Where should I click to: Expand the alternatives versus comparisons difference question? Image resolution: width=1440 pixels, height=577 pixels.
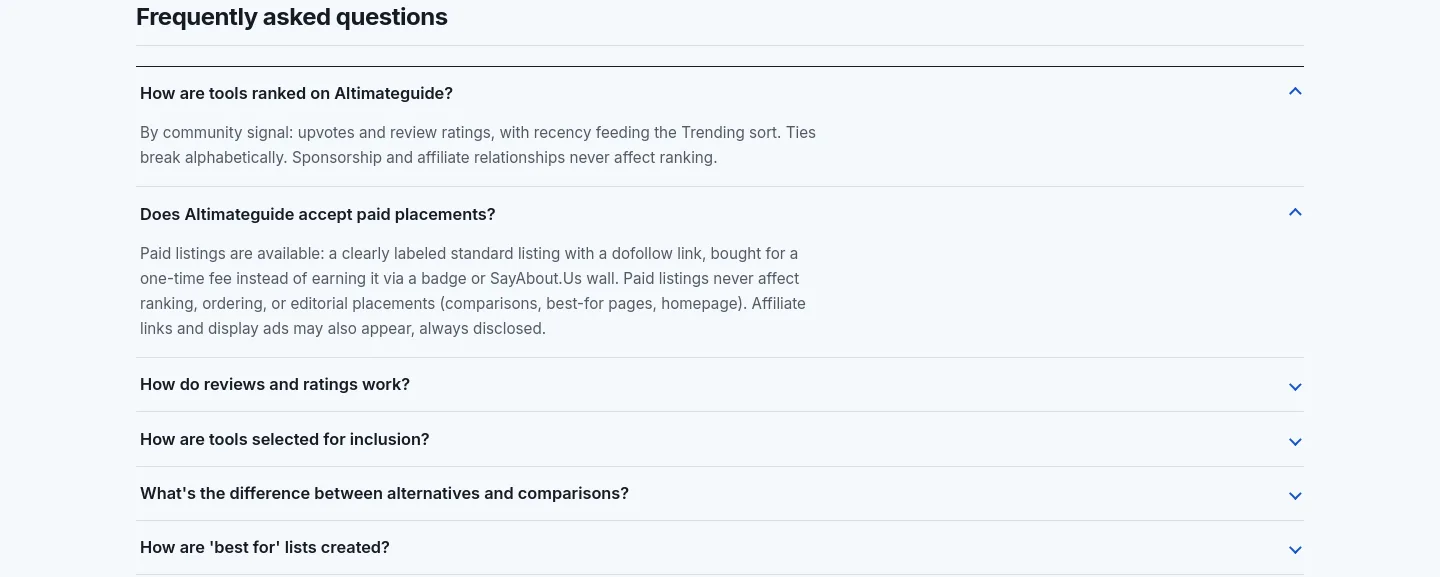pyautogui.click(x=384, y=493)
